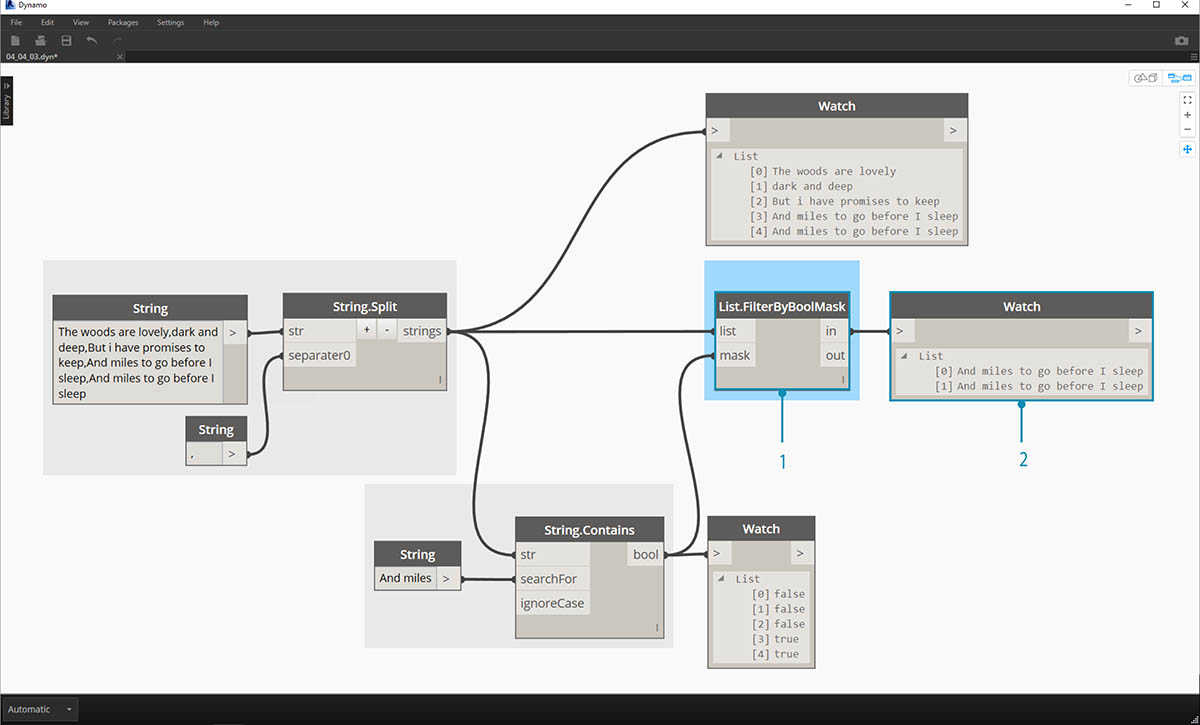
Task: Collapse the List in top Watch node
Action: tap(722, 156)
